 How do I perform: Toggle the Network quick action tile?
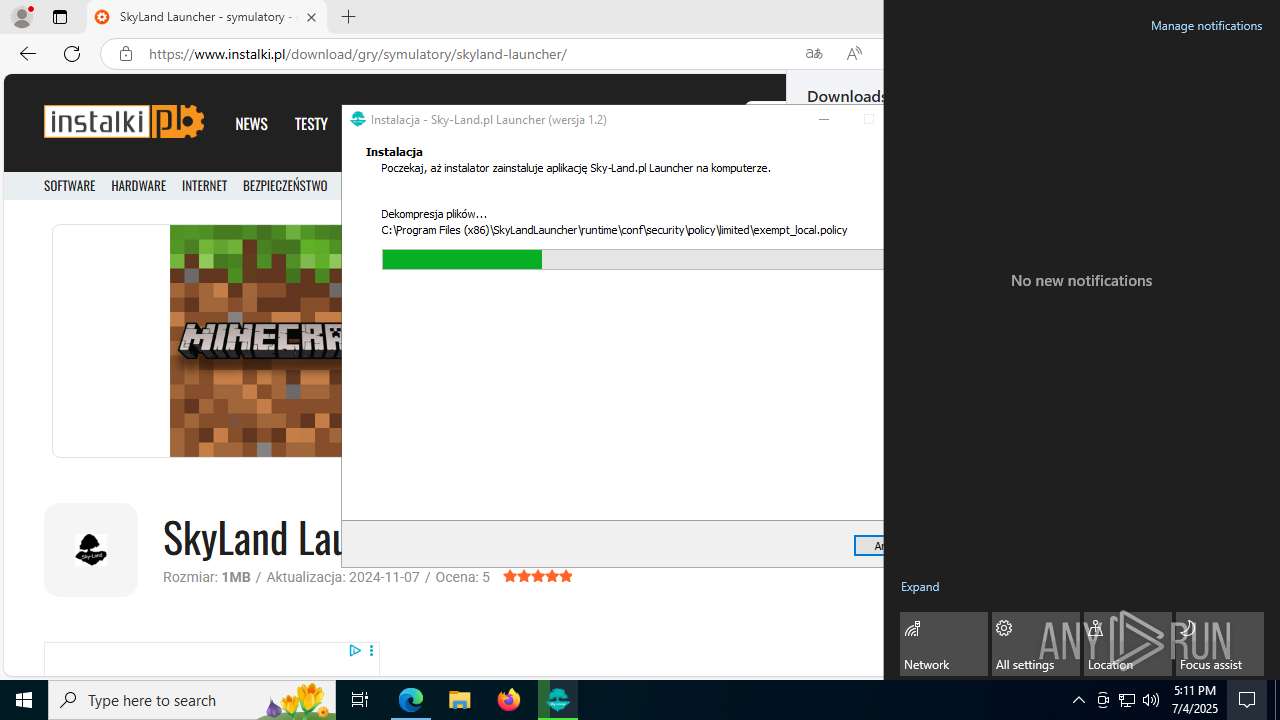click(944, 644)
